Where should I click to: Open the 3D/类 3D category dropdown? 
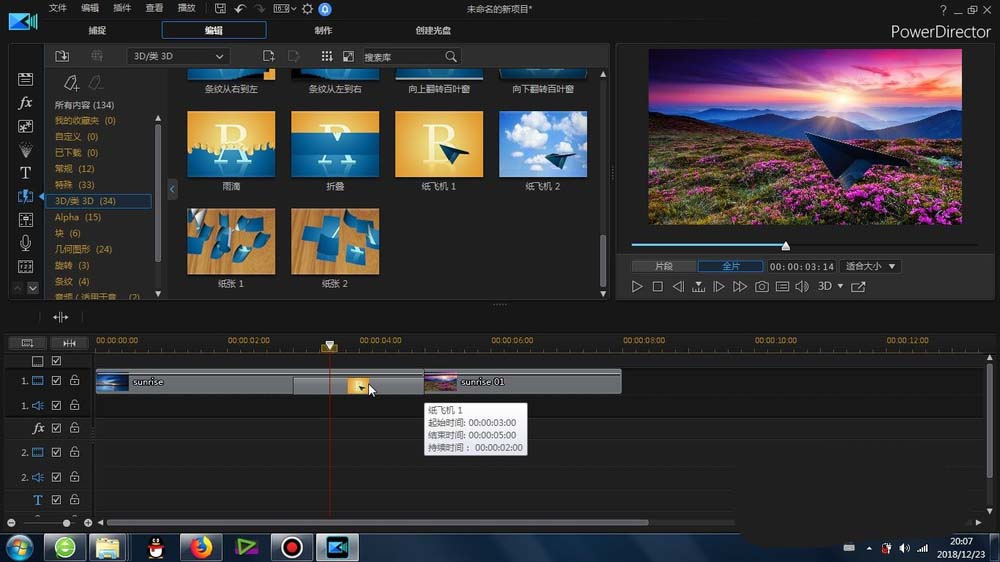coord(178,57)
